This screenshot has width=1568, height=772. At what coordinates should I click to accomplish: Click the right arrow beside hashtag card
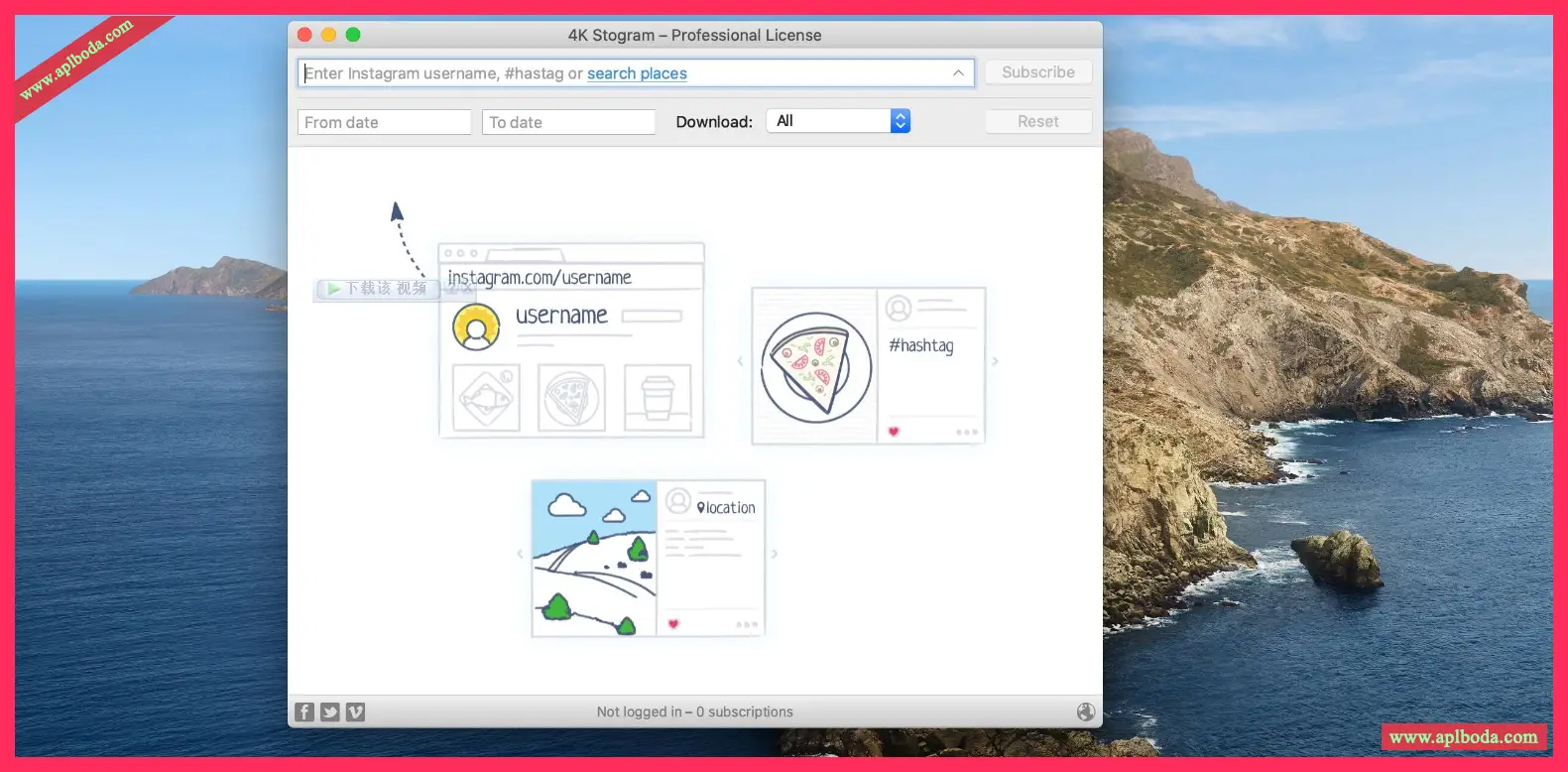coord(995,361)
